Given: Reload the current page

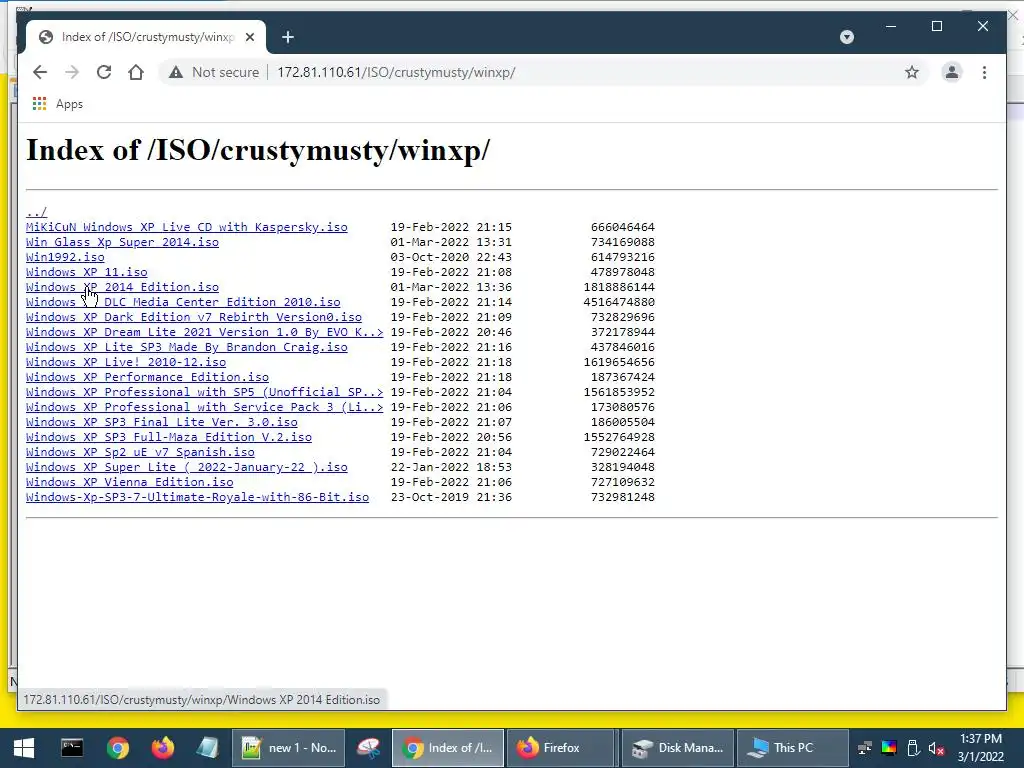Looking at the screenshot, I should tap(104, 72).
